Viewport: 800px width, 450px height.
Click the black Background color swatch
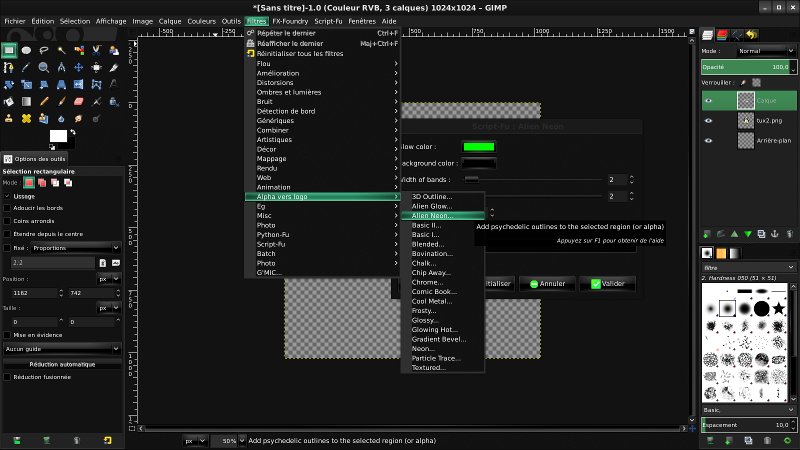[x=479, y=163]
